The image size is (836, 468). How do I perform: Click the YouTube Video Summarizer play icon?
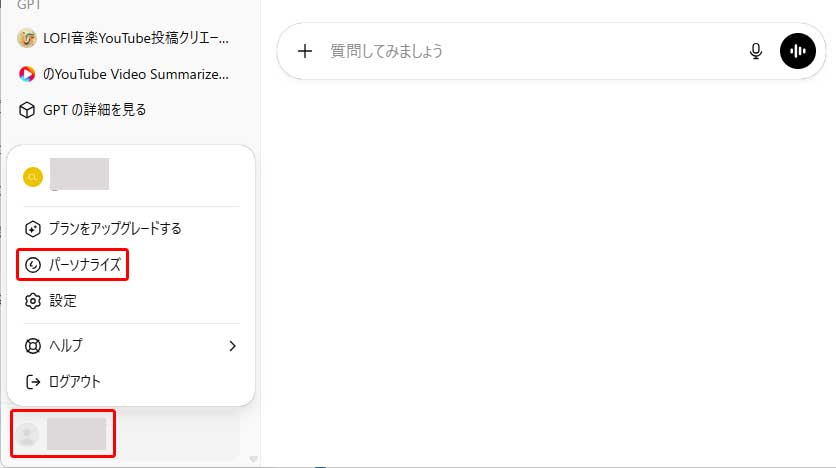27,74
